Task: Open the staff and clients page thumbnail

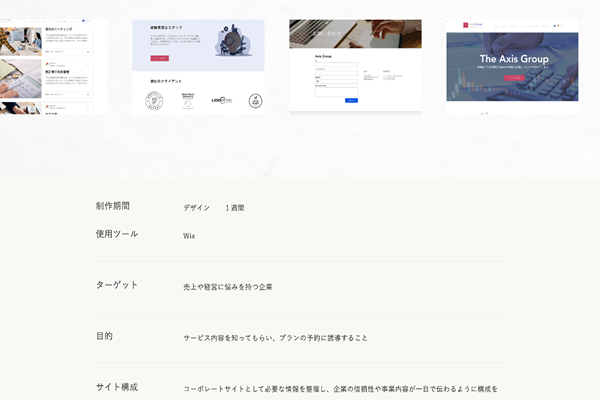Action: [198, 66]
